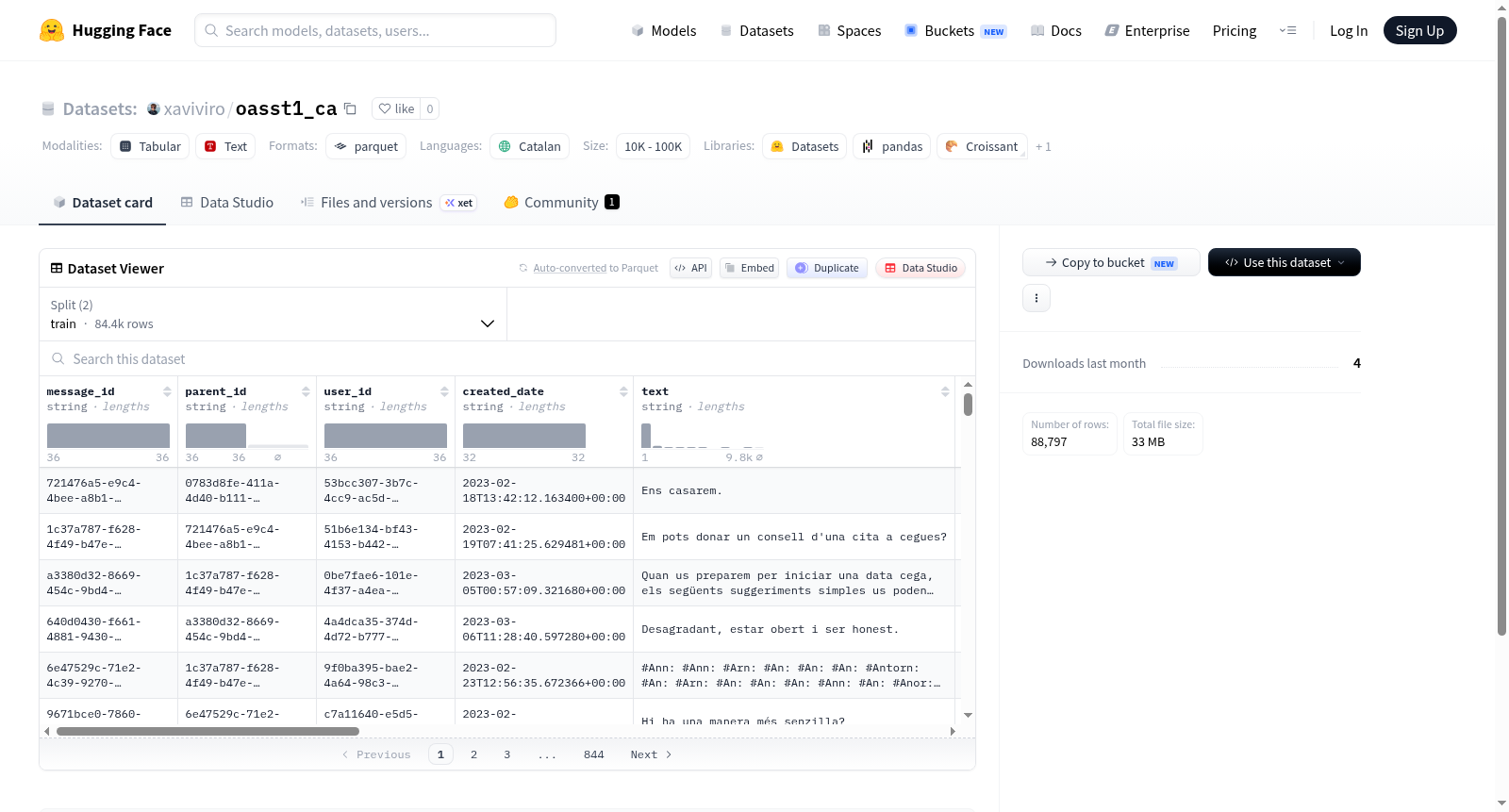Open Docs in top navigation

tap(1056, 30)
